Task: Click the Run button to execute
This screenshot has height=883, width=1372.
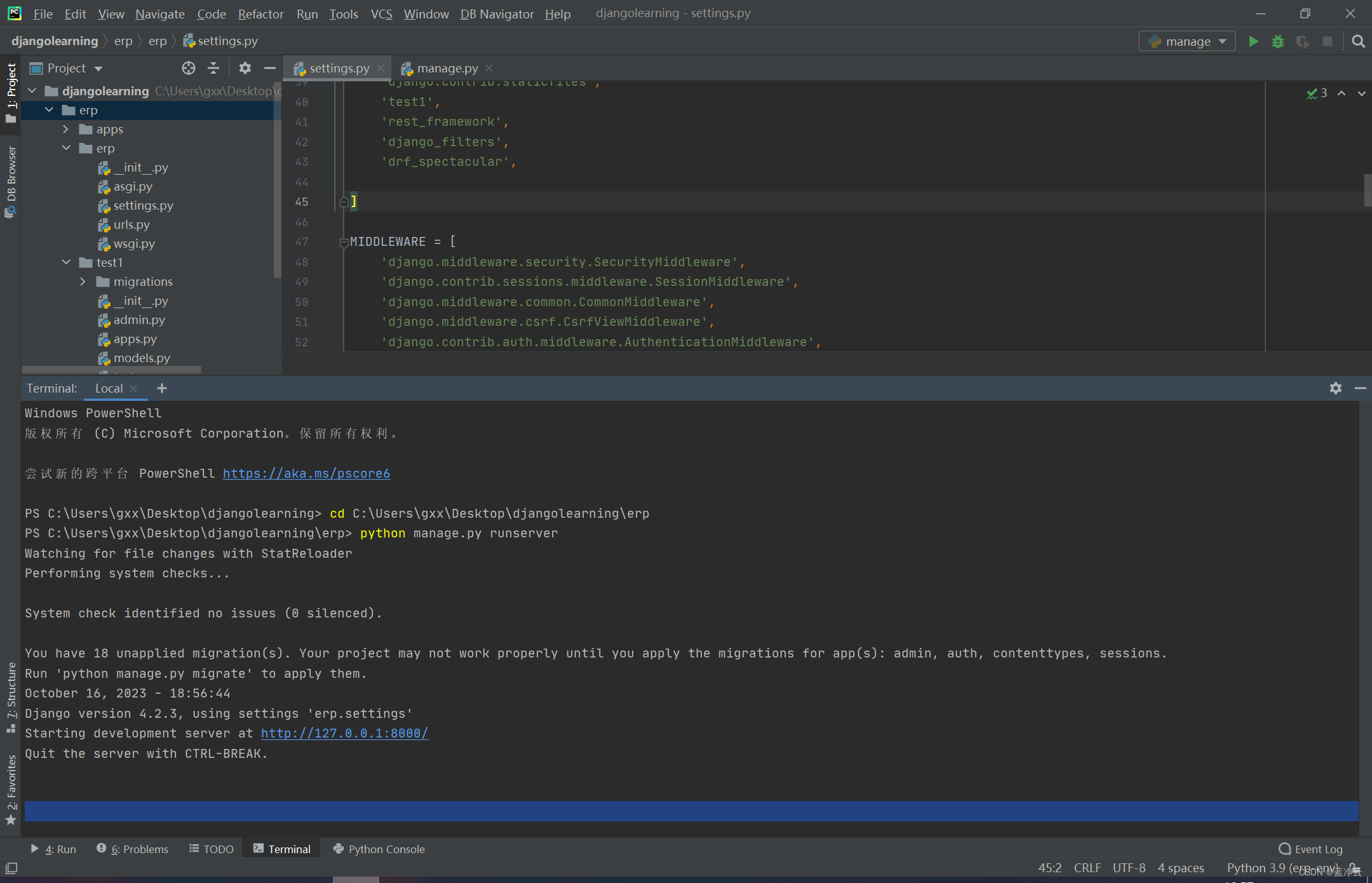Action: pos(1255,41)
